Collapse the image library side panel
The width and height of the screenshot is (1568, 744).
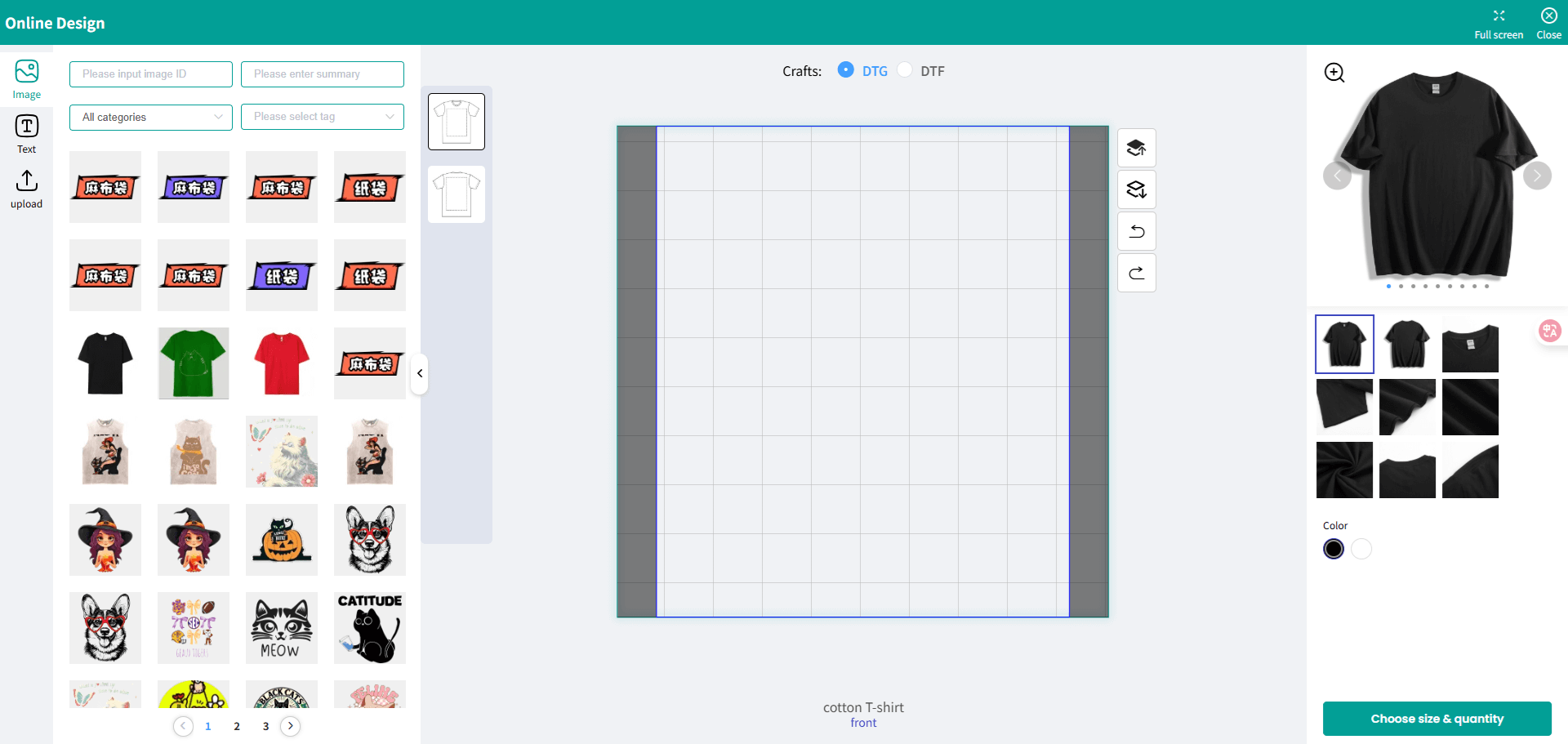coord(420,373)
